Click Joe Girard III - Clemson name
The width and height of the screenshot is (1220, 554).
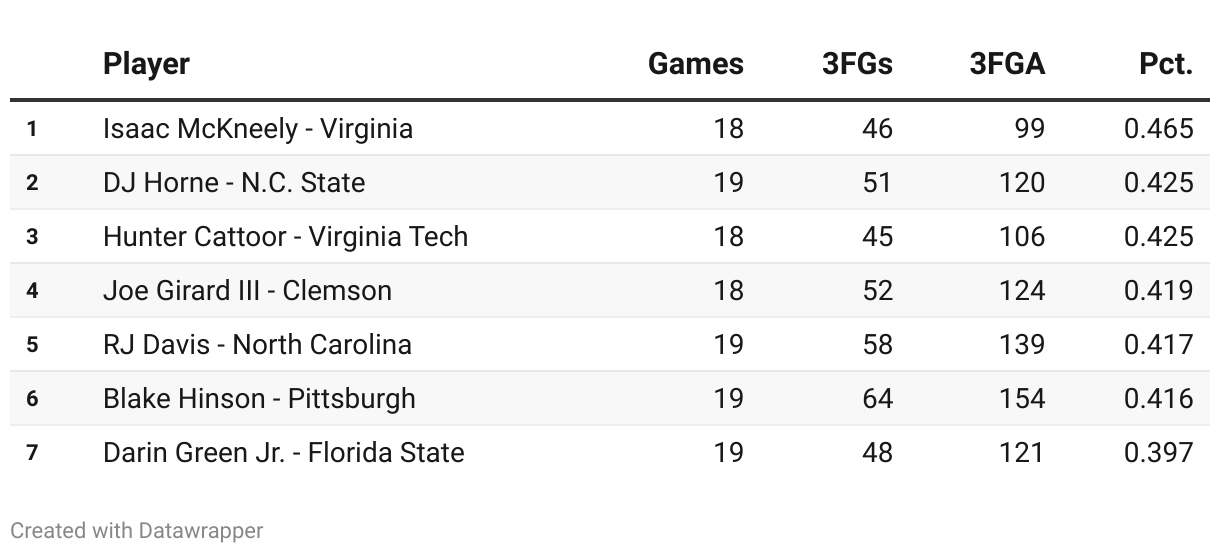pyautogui.click(x=247, y=291)
